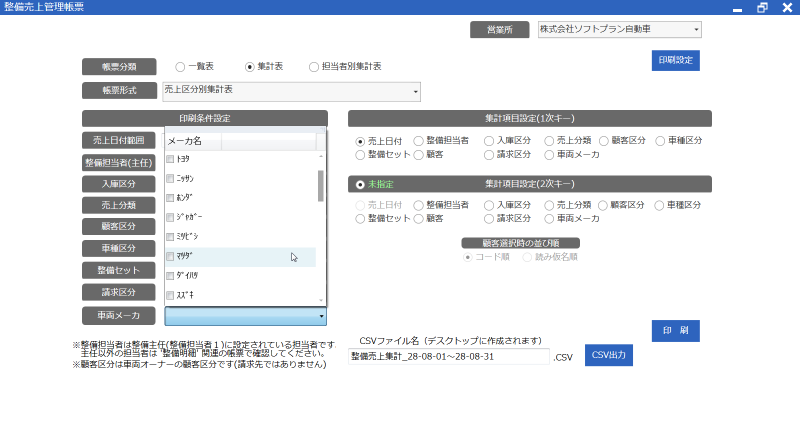This screenshot has width=800, height=430.
Task: Collapse the 車両メーカ combo box arrow
Action: (x=321, y=317)
